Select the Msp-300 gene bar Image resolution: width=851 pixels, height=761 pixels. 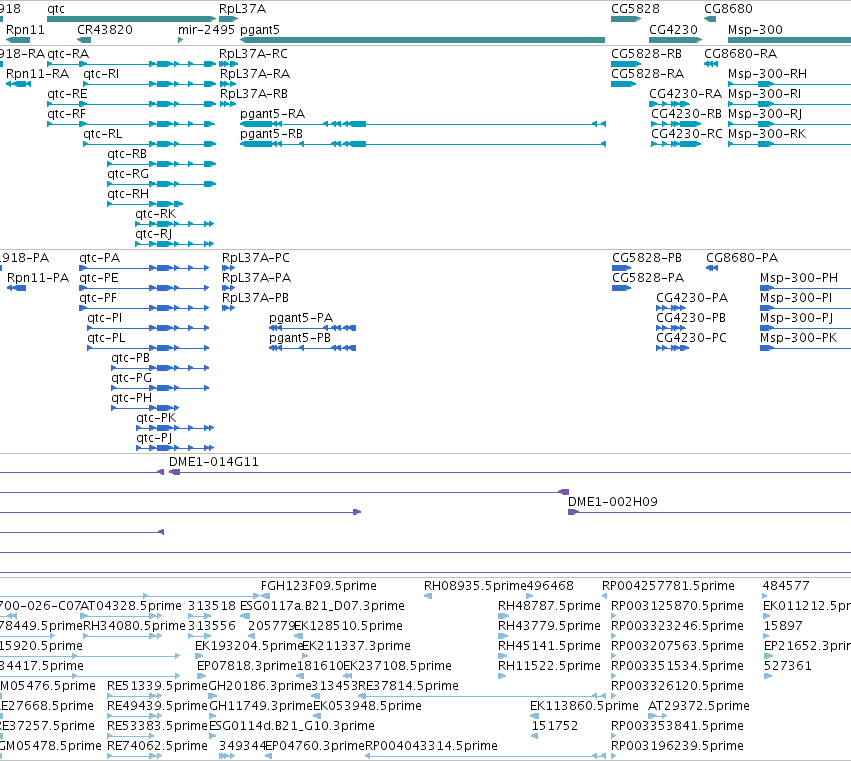pyautogui.click(x=789, y=40)
